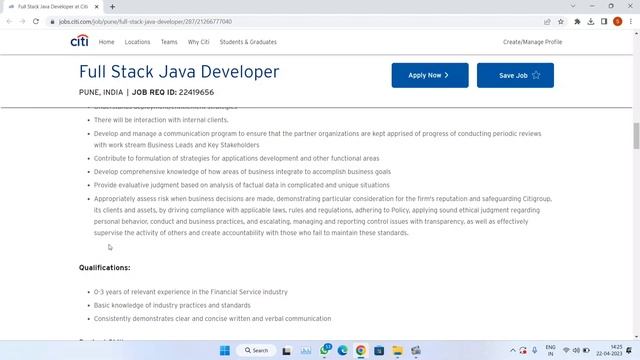Reload the page
This screenshot has height=360, width=640.
36,21
